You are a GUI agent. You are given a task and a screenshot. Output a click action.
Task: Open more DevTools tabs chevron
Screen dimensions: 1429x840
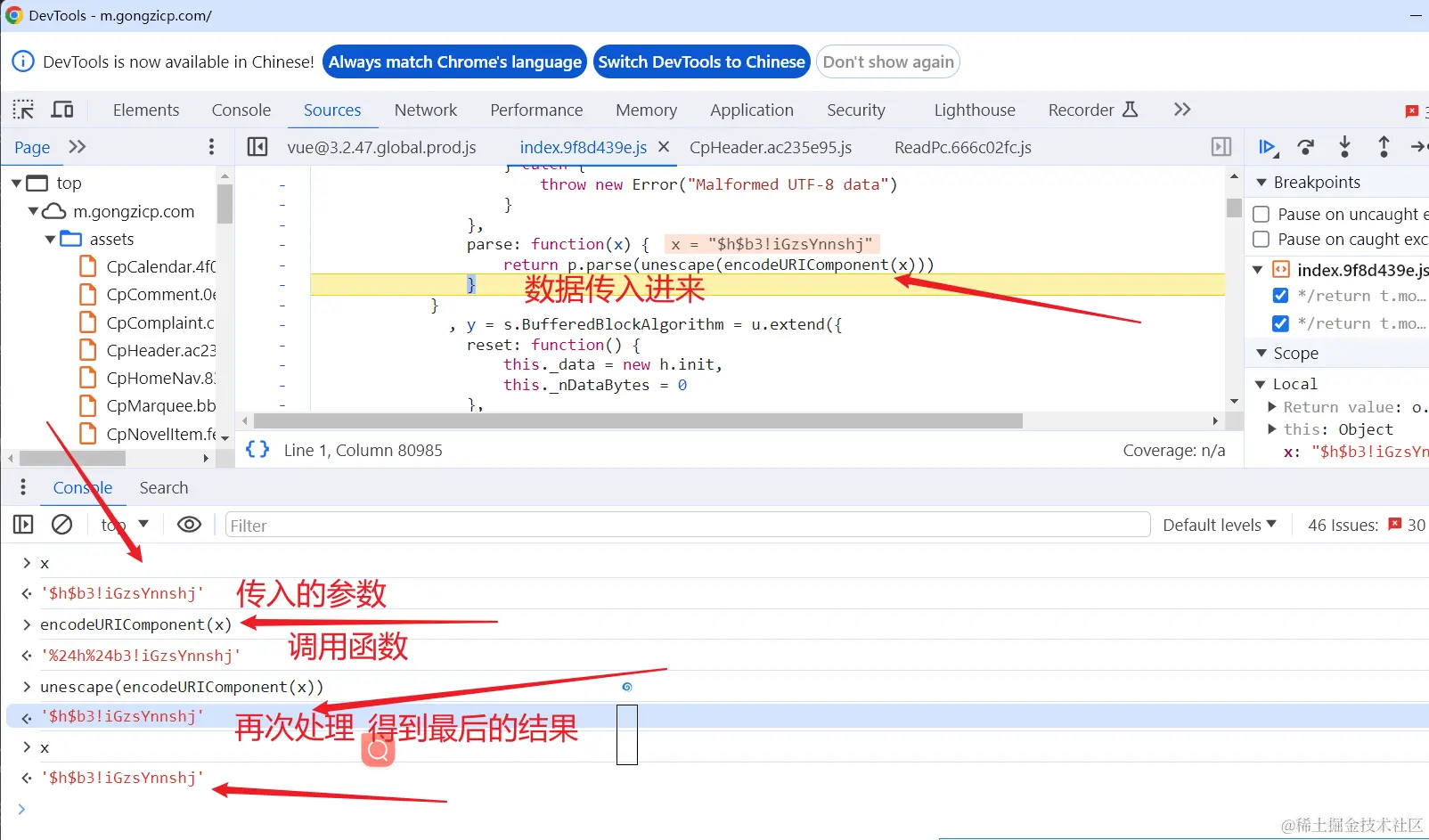pyautogui.click(x=1182, y=110)
